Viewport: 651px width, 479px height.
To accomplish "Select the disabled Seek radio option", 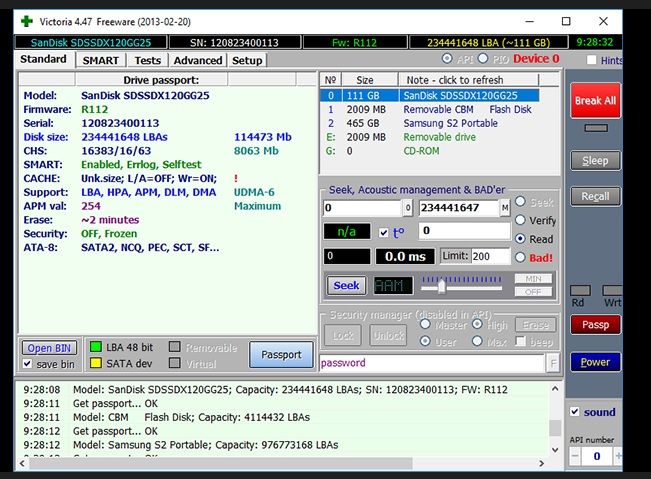I will coord(520,202).
